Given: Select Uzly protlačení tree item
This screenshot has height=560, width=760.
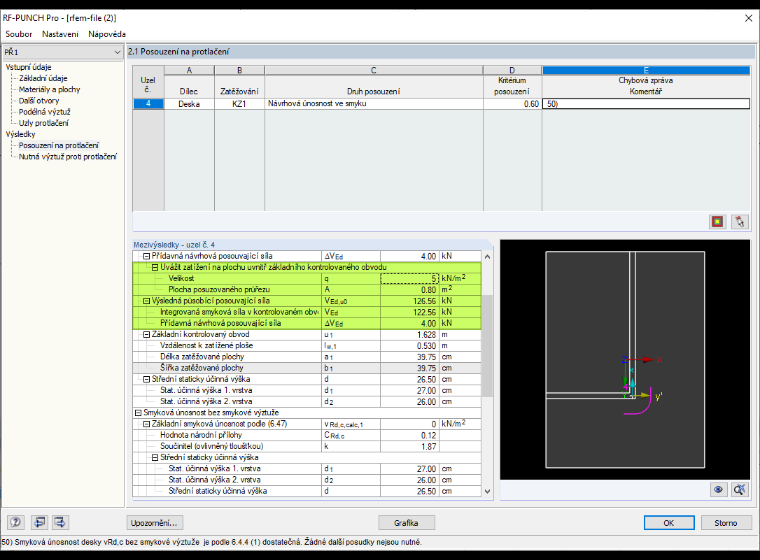Looking at the screenshot, I should (44, 123).
